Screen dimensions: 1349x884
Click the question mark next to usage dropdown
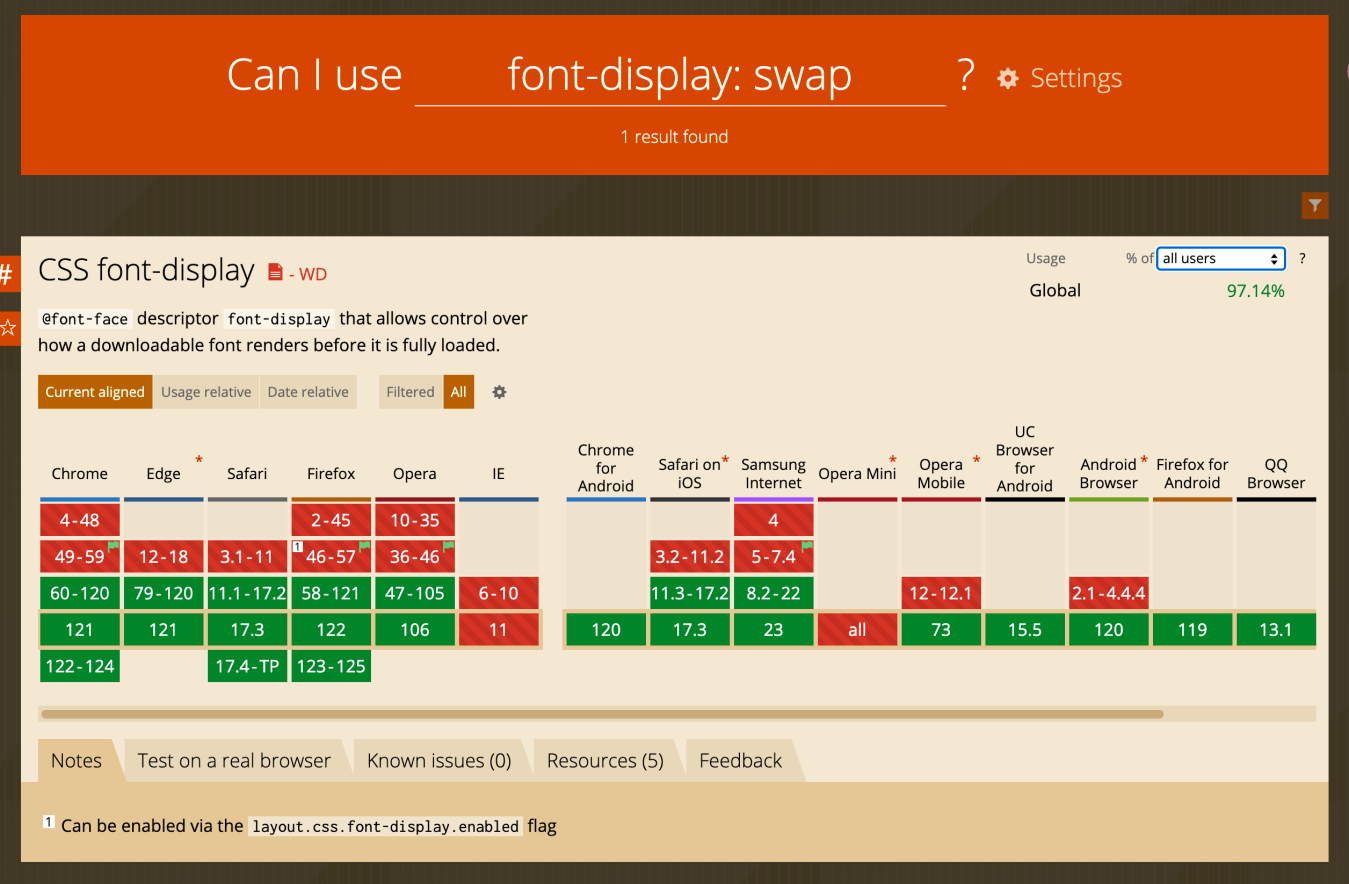[1302, 258]
